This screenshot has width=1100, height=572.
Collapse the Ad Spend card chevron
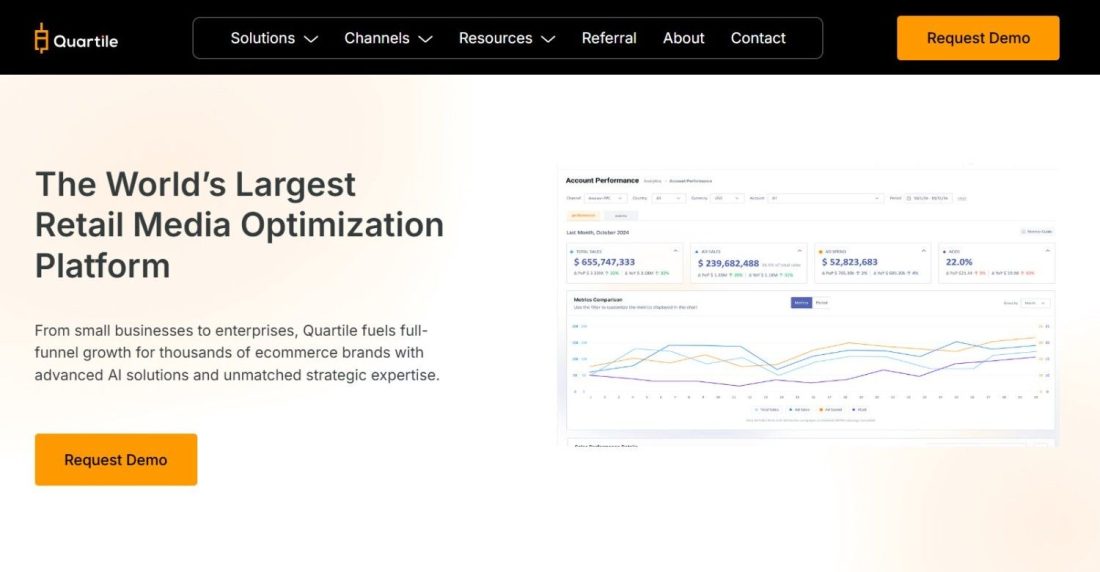click(923, 251)
